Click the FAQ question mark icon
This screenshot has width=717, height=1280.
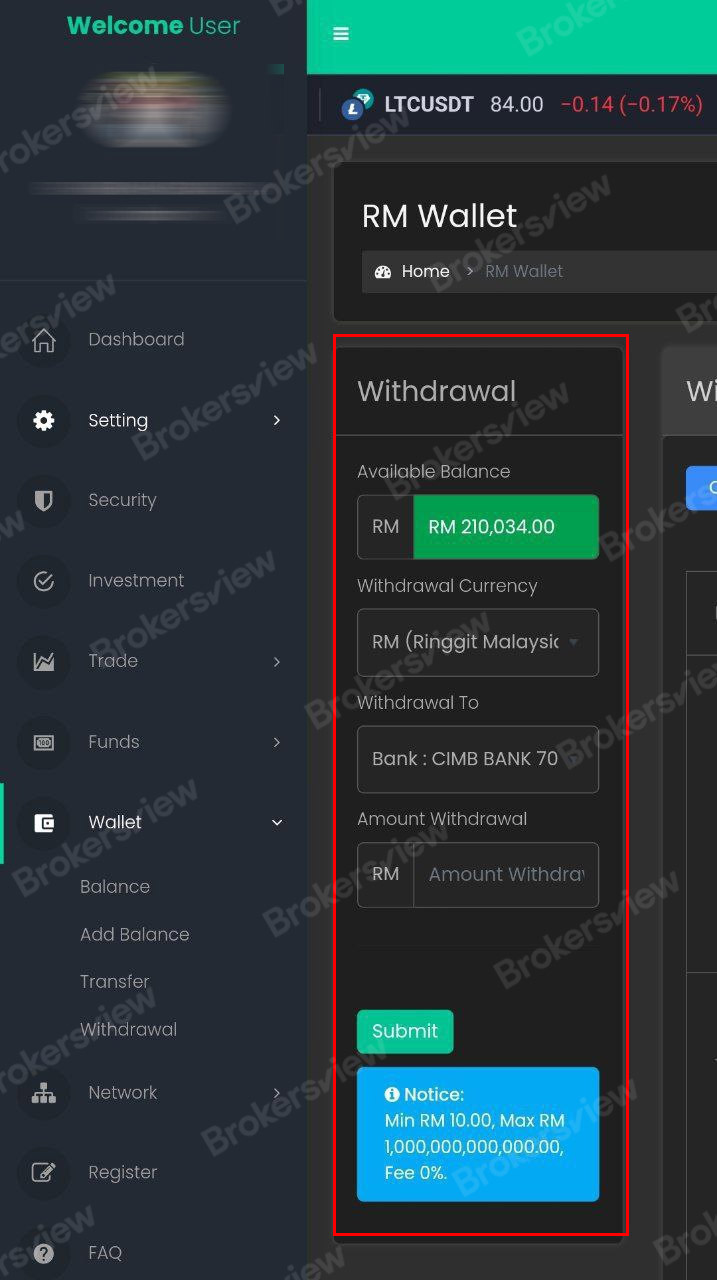(44, 1253)
